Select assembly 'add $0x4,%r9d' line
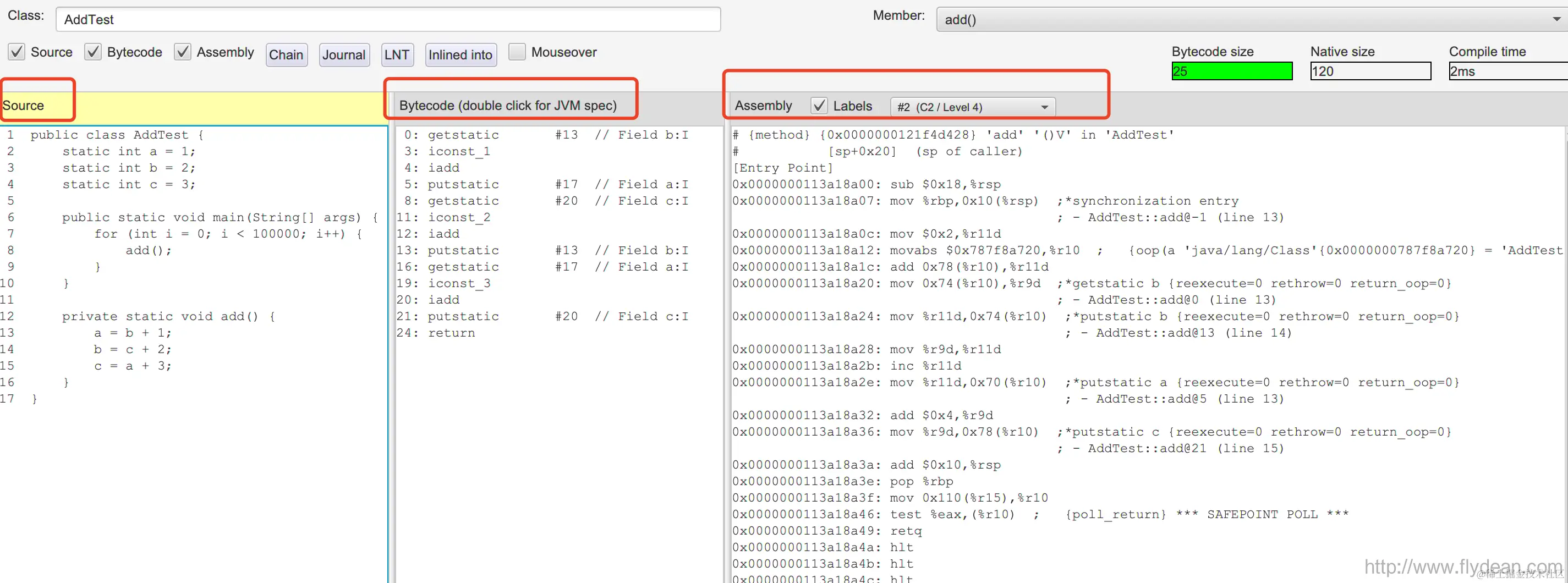The width and height of the screenshot is (1568, 583). tap(863, 415)
